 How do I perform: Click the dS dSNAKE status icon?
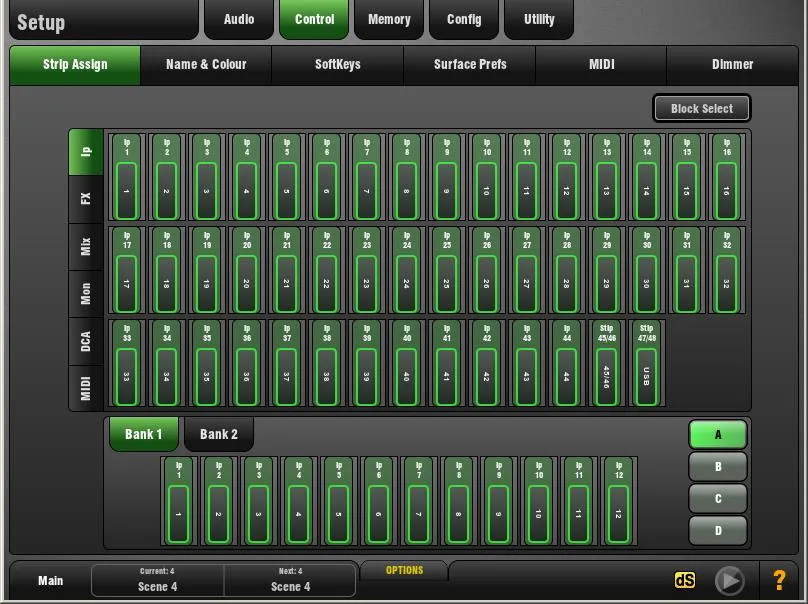click(x=684, y=580)
